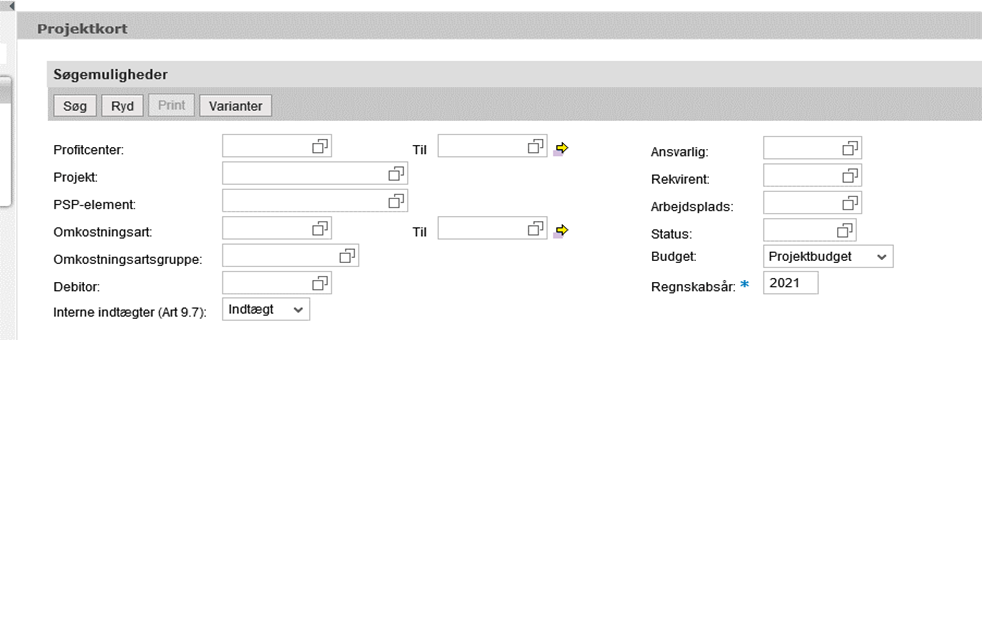Open value help icon for Debitor field

click(320, 283)
